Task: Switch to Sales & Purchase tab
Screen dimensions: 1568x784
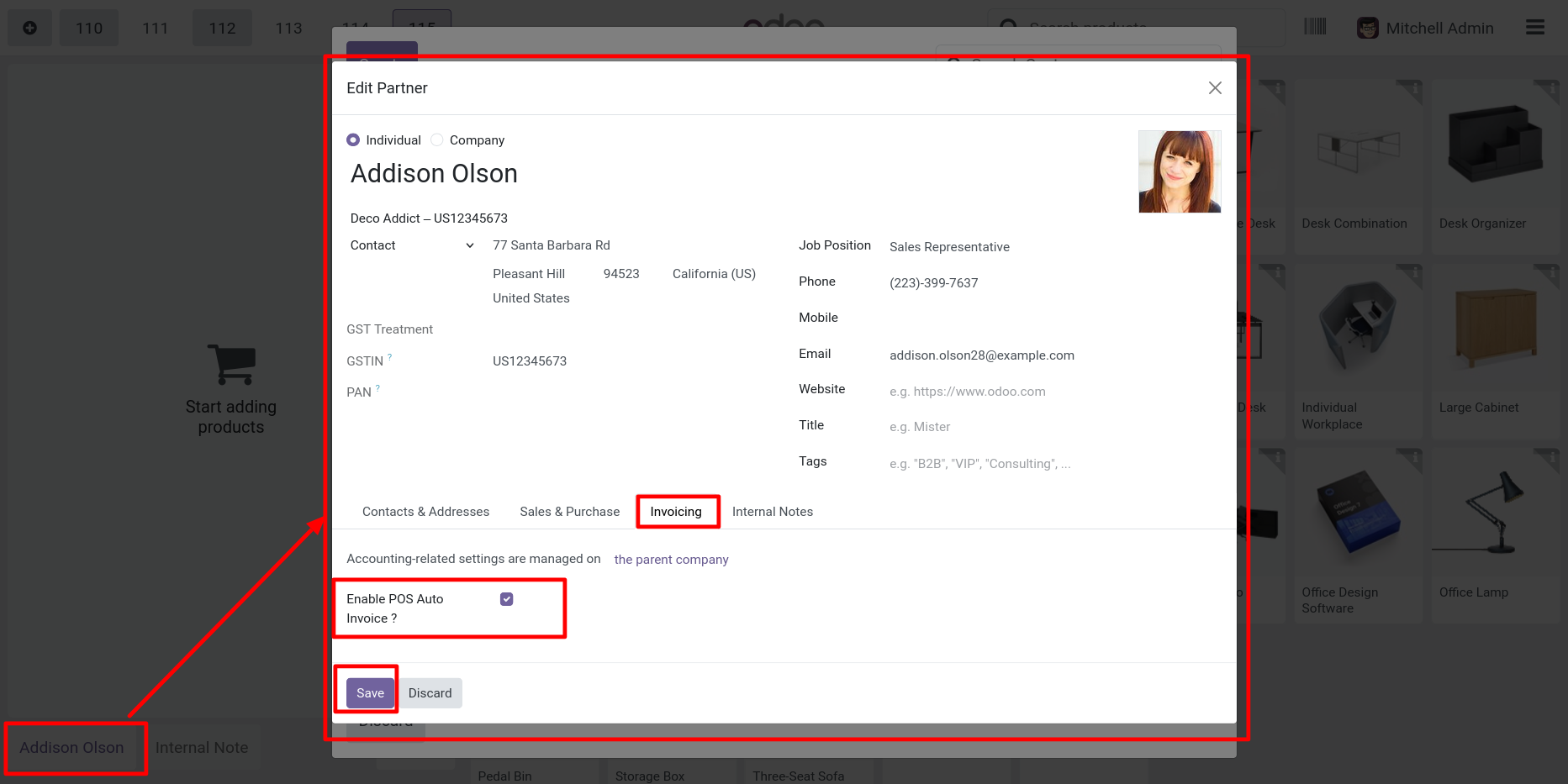Action: [x=569, y=512]
